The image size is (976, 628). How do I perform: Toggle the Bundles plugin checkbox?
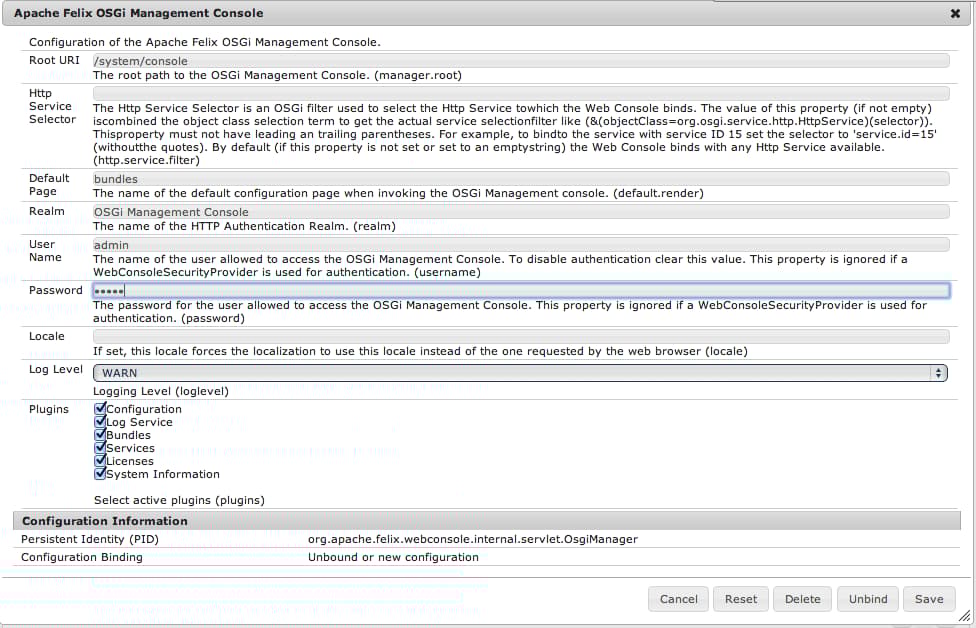[x=99, y=434]
